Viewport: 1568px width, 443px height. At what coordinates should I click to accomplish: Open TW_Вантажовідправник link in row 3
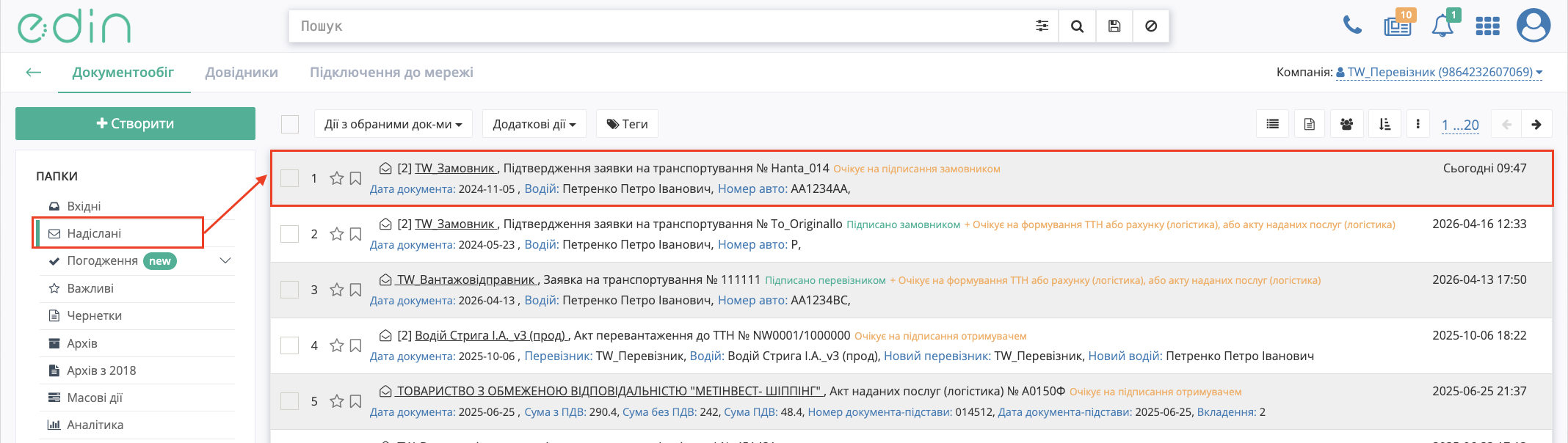point(467,279)
